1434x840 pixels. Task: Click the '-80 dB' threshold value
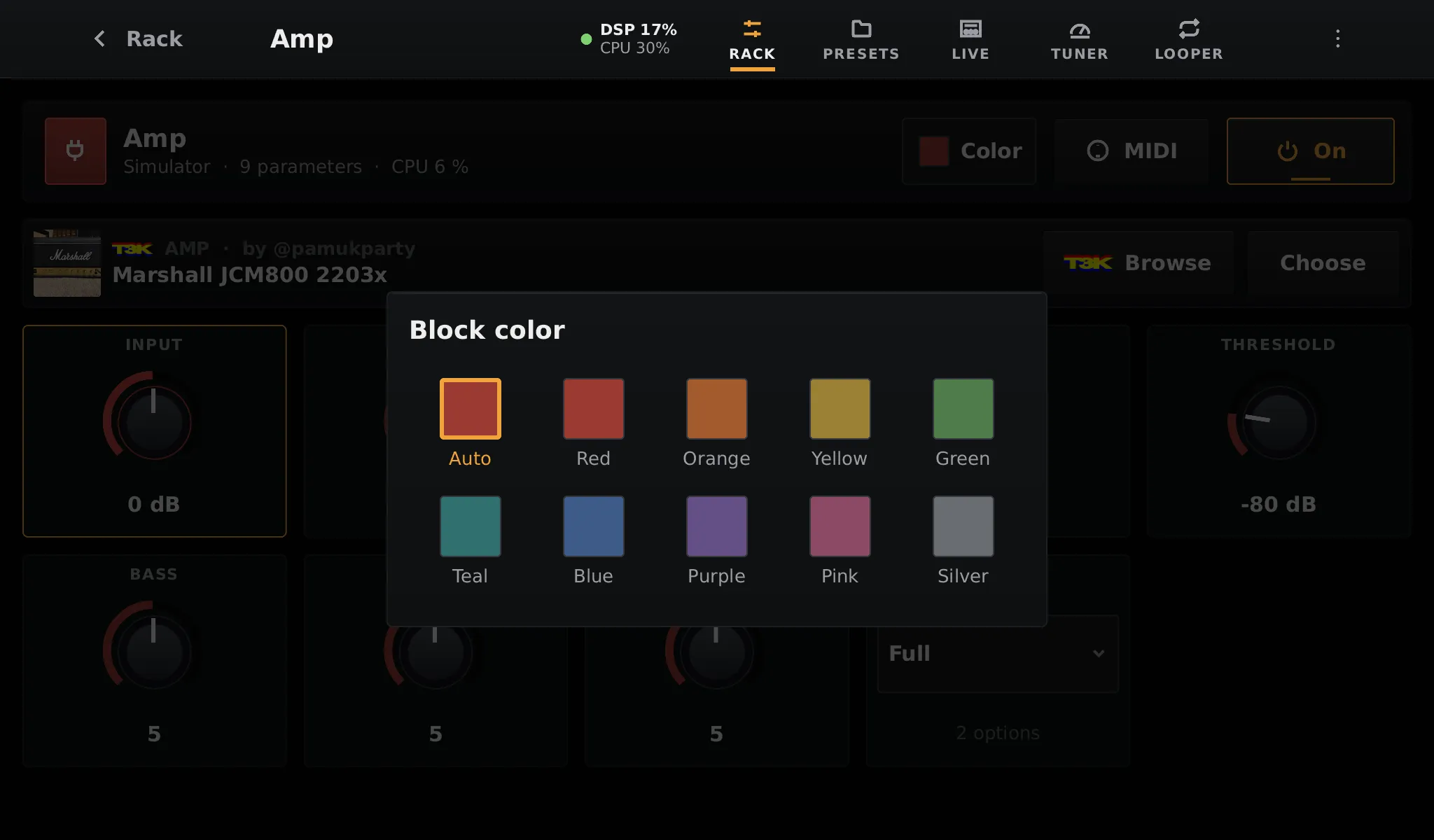(1279, 505)
